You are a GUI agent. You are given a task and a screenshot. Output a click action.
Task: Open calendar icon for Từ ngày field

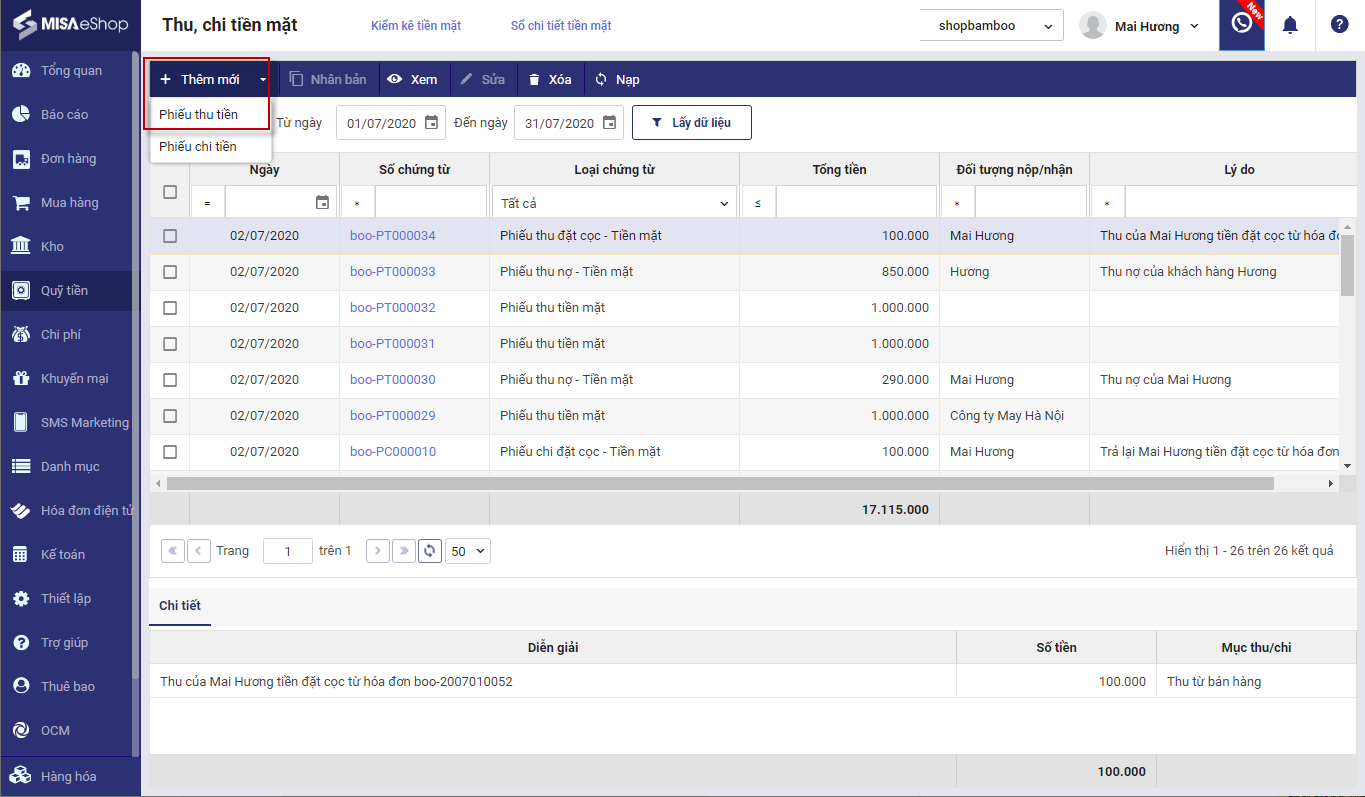431,123
